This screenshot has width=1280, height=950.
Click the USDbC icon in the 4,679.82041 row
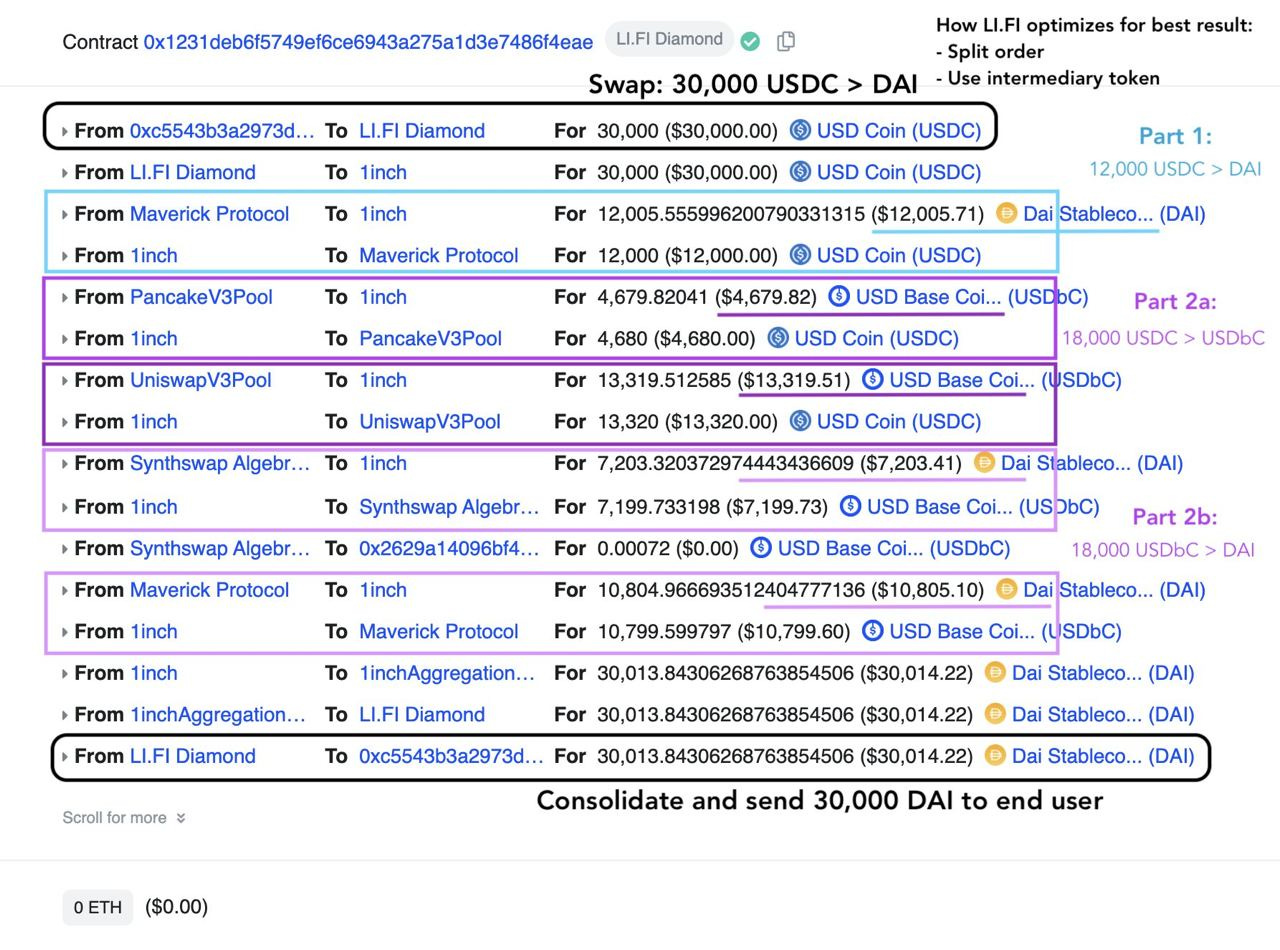[839, 296]
